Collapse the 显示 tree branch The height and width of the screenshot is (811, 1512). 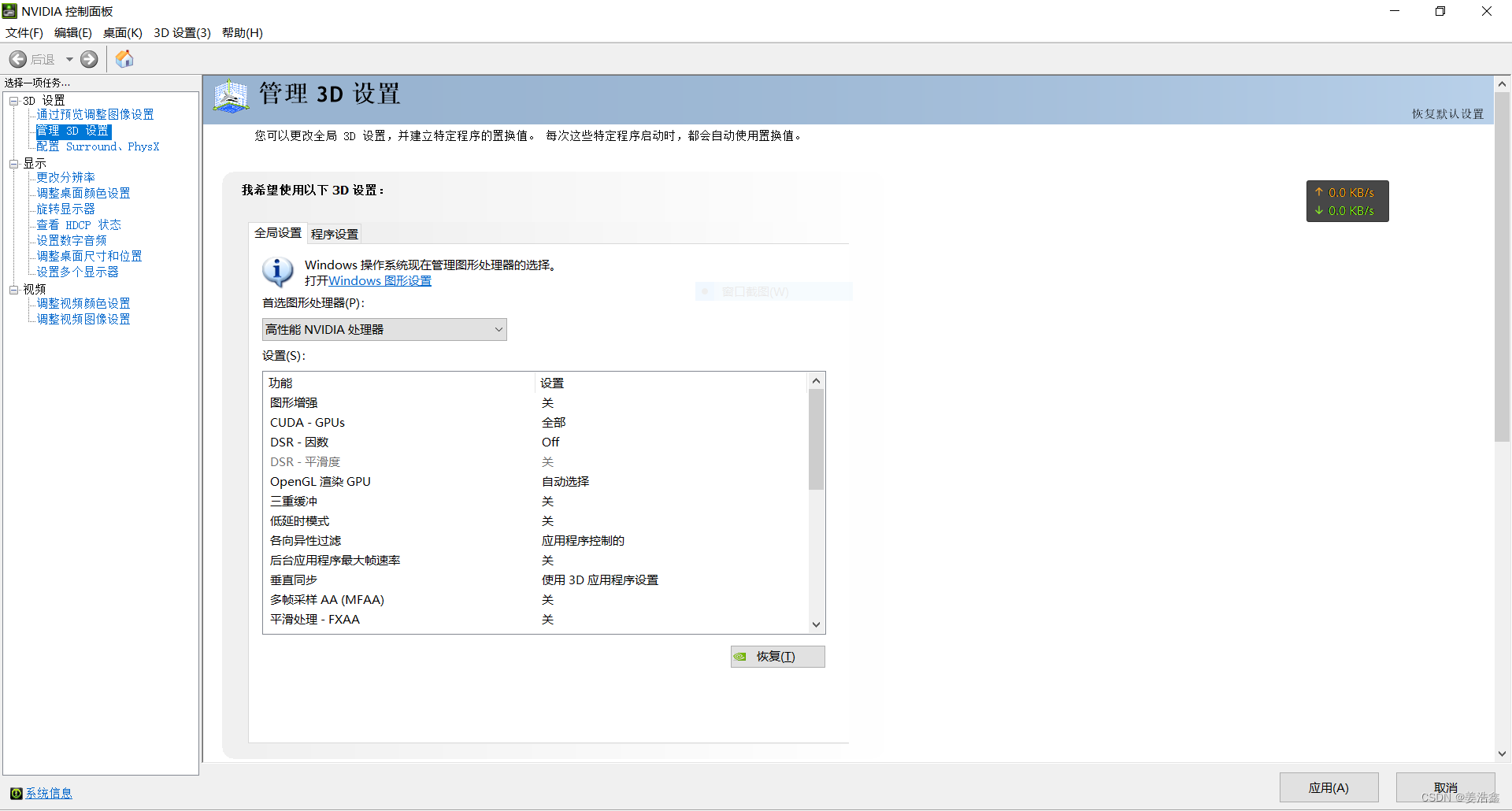[x=13, y=163]
